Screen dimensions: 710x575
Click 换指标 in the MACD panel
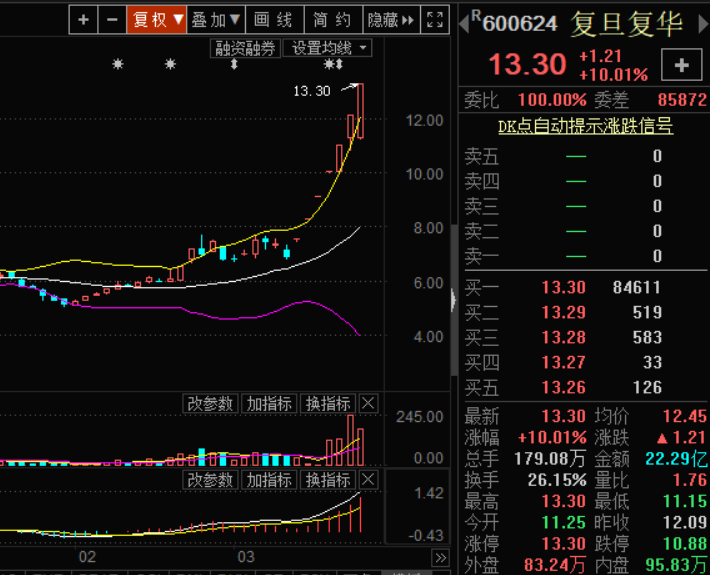pos(328,481)
